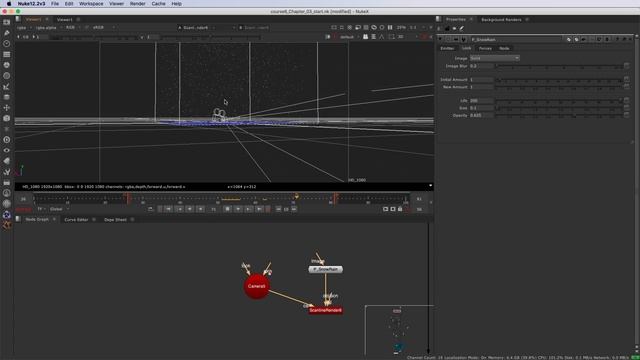Image resolution: width=640 pixels, height=360 pixels.
Task: Open the Color nodes toolbar icon
Action: pyautogui.click(x=7, y=65)
